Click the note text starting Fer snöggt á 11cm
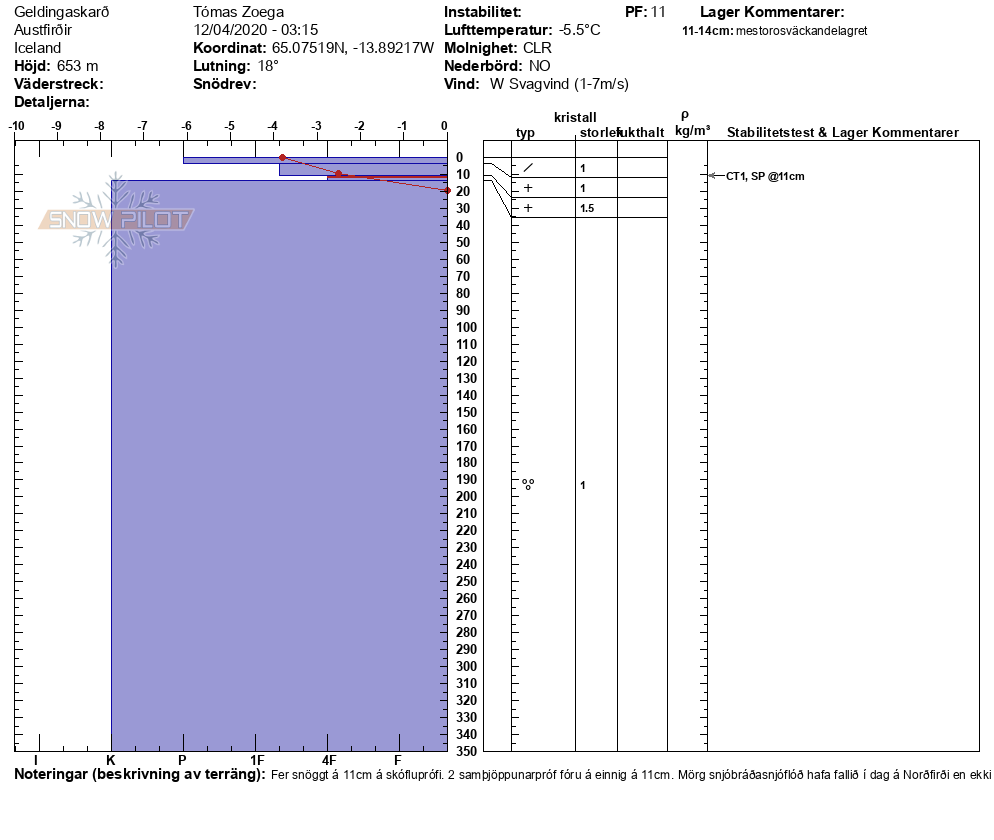The height and width of the screenshot is (840, 994). click(x=631, y=775)
